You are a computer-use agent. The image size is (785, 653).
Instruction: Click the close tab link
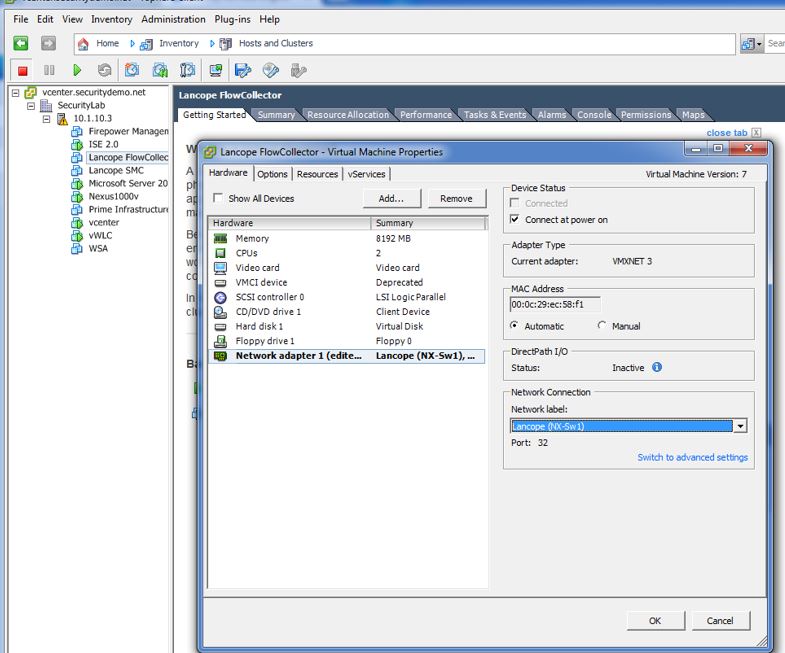pos(726,133)
